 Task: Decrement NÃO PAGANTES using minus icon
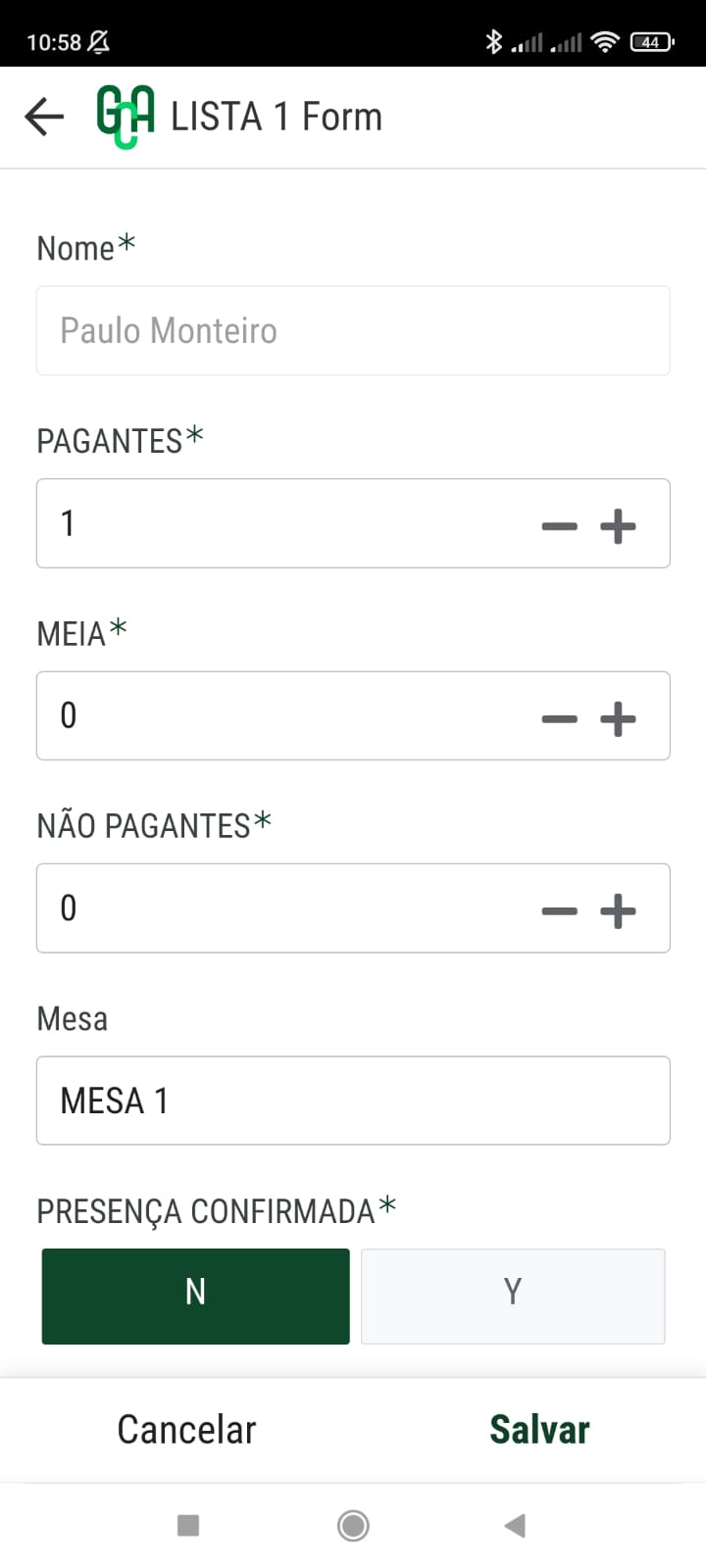click(559, 911)
